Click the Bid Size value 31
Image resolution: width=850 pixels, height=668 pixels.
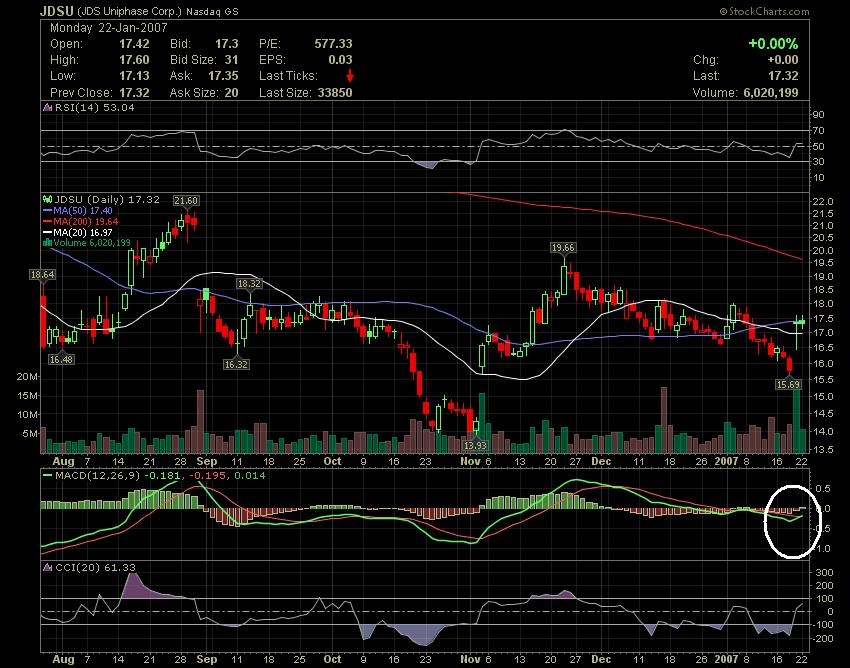coord(231,60)
